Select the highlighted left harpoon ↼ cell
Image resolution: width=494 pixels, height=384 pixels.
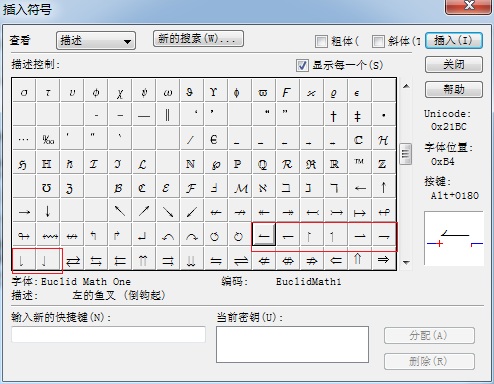point(264,235)
